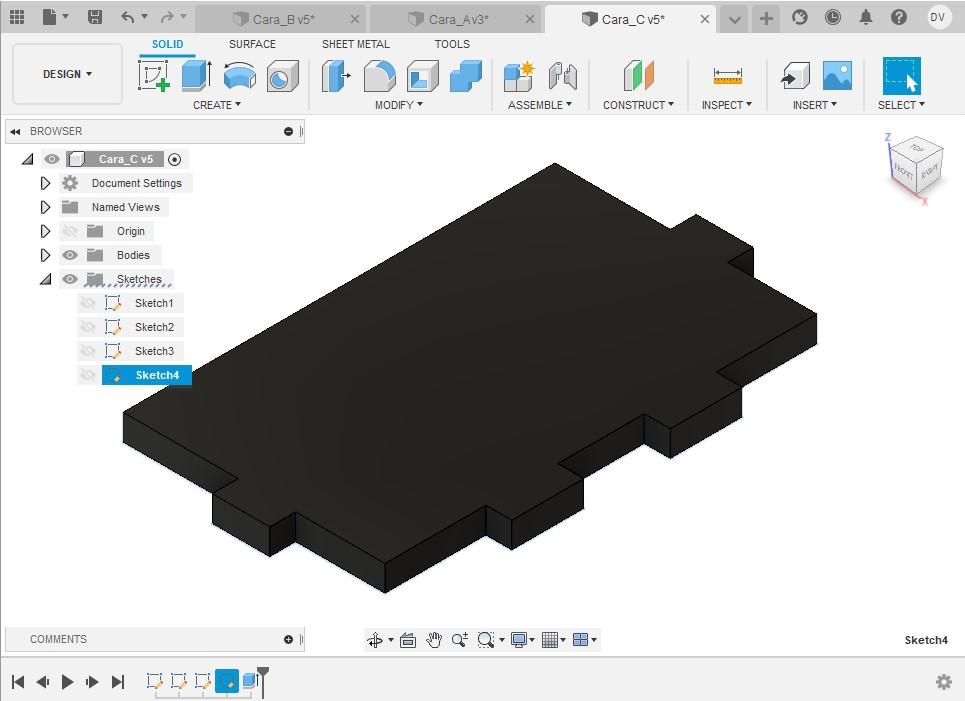Select the Create Sketch tool
Screen dimensions: 965x701
tap(154, 76)
